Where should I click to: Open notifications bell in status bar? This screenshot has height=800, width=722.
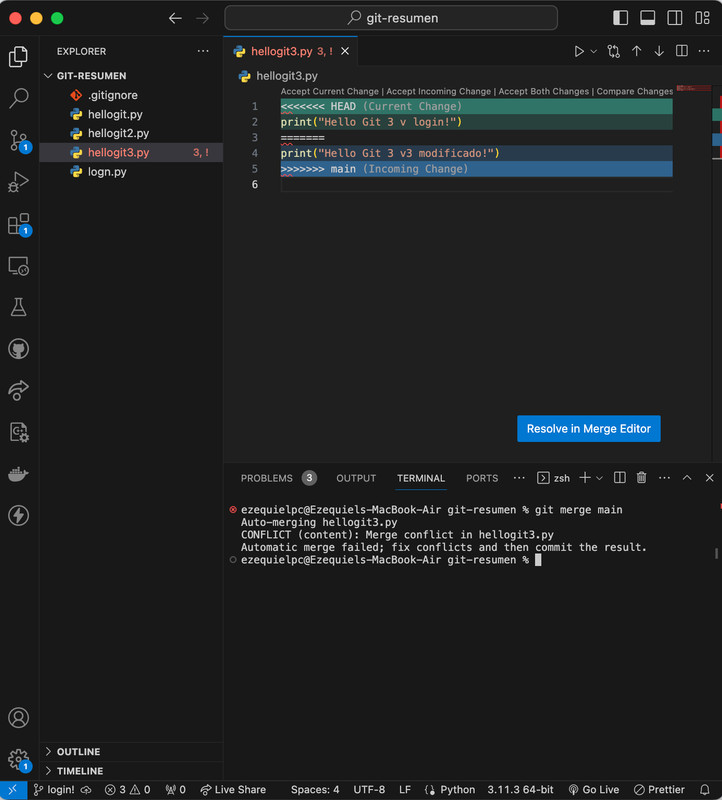[705, 790]
